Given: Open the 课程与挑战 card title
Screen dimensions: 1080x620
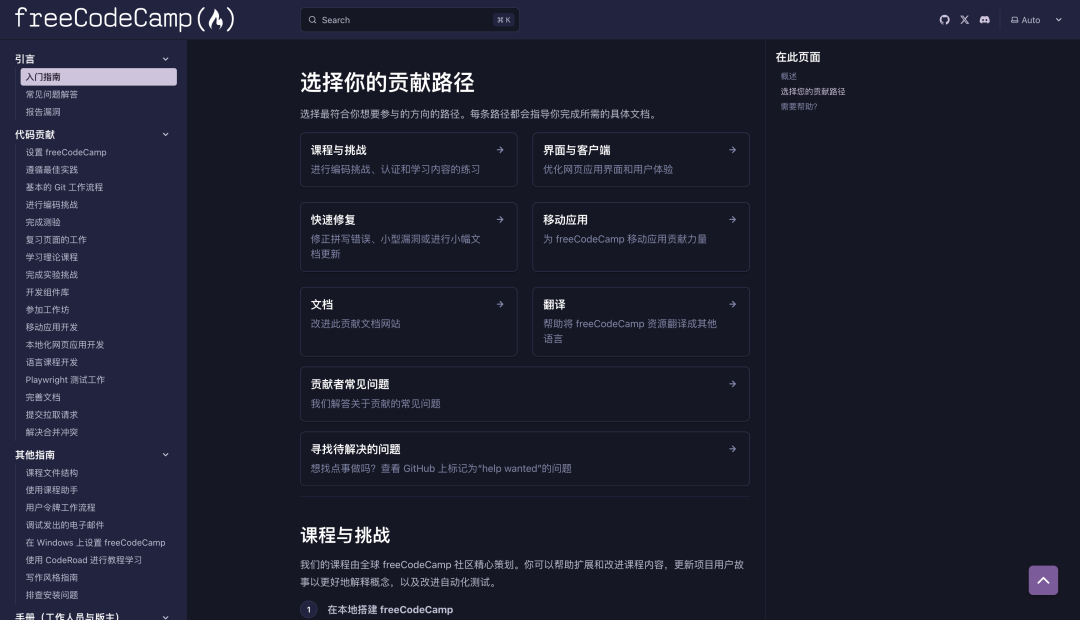Looking at the screenshot, I should click(338, 150).
